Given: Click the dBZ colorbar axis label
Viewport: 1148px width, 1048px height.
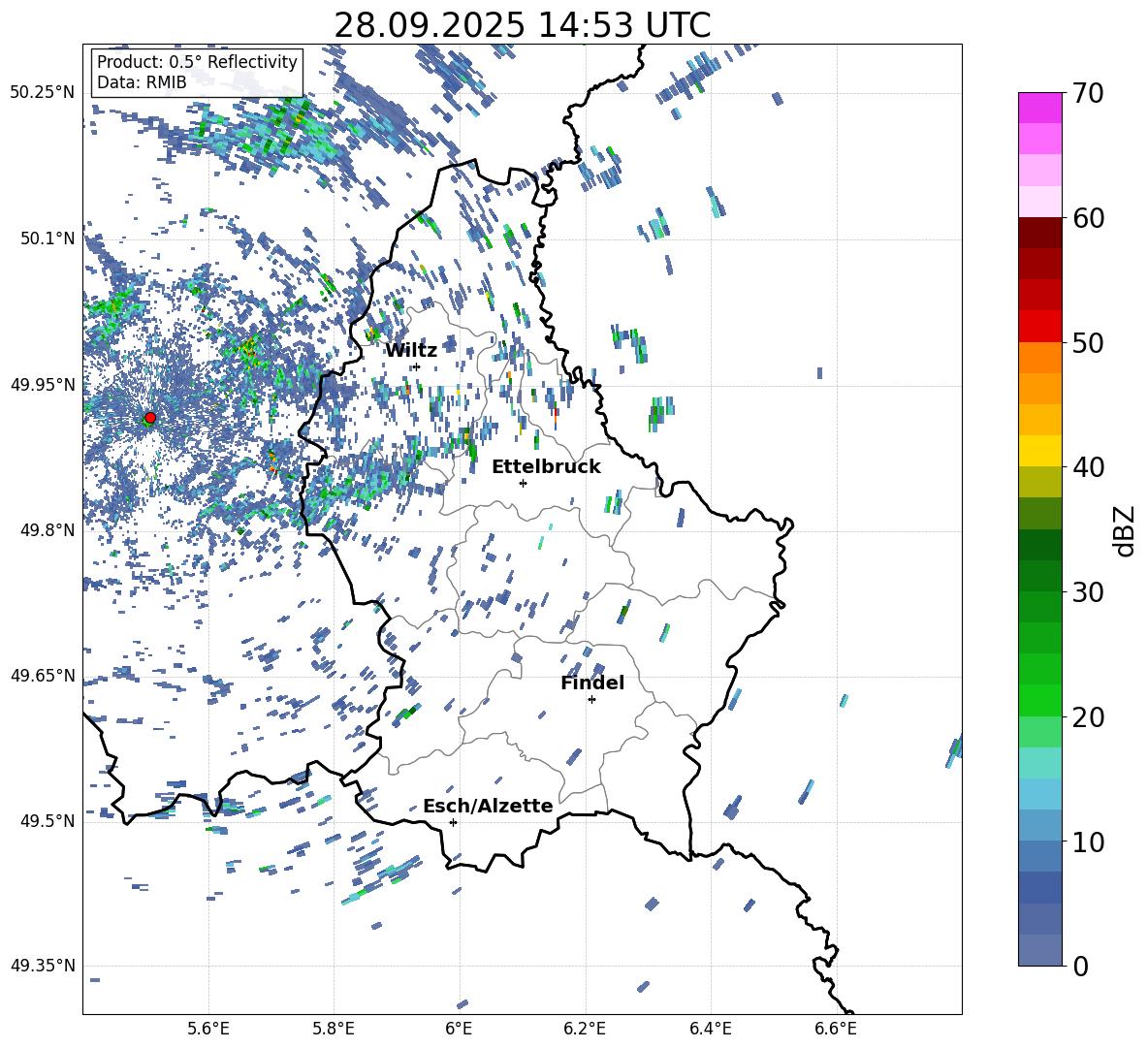Looking at the screenshot, I should 1125,530.
